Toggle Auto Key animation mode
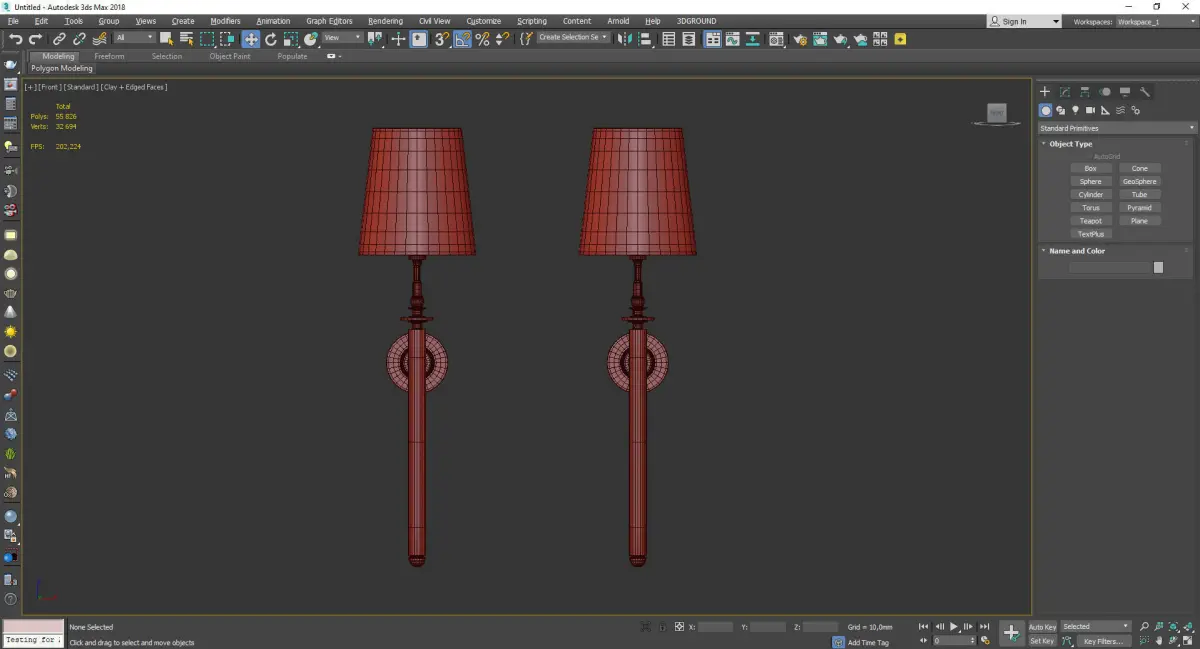 pos(1042,627)
